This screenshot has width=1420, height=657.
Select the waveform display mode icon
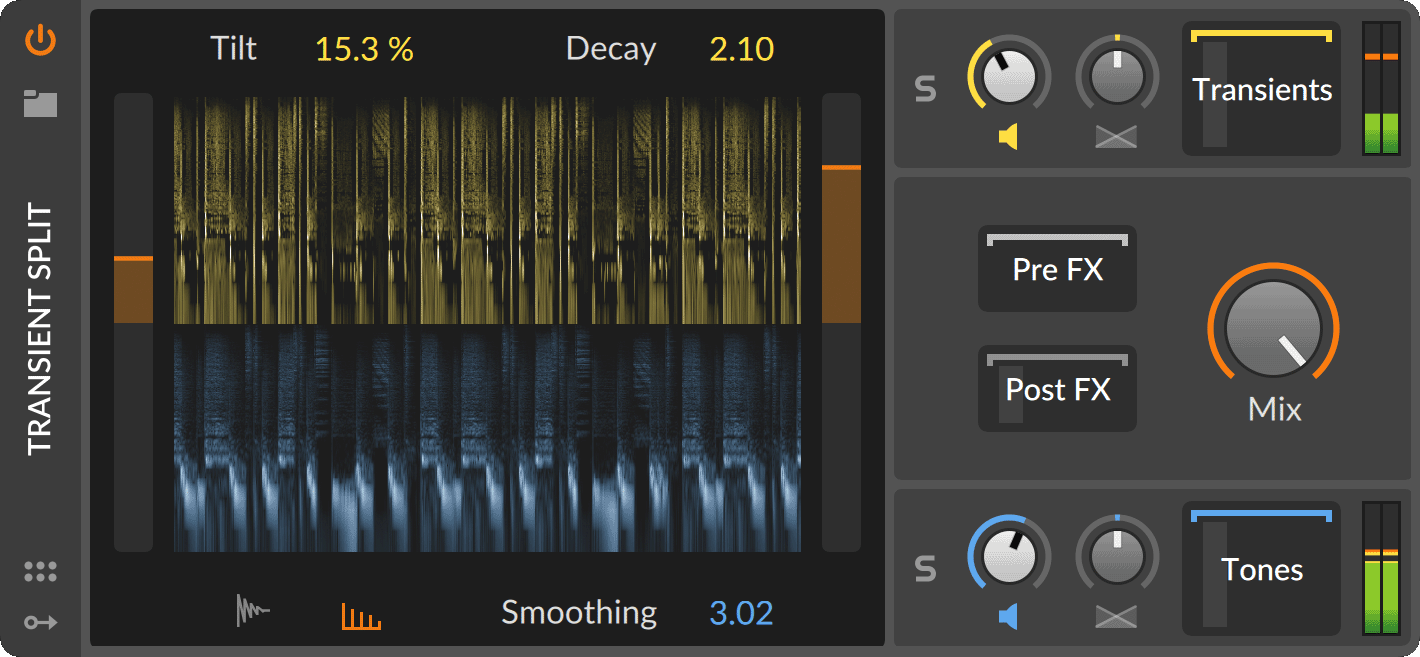[253, 611]
